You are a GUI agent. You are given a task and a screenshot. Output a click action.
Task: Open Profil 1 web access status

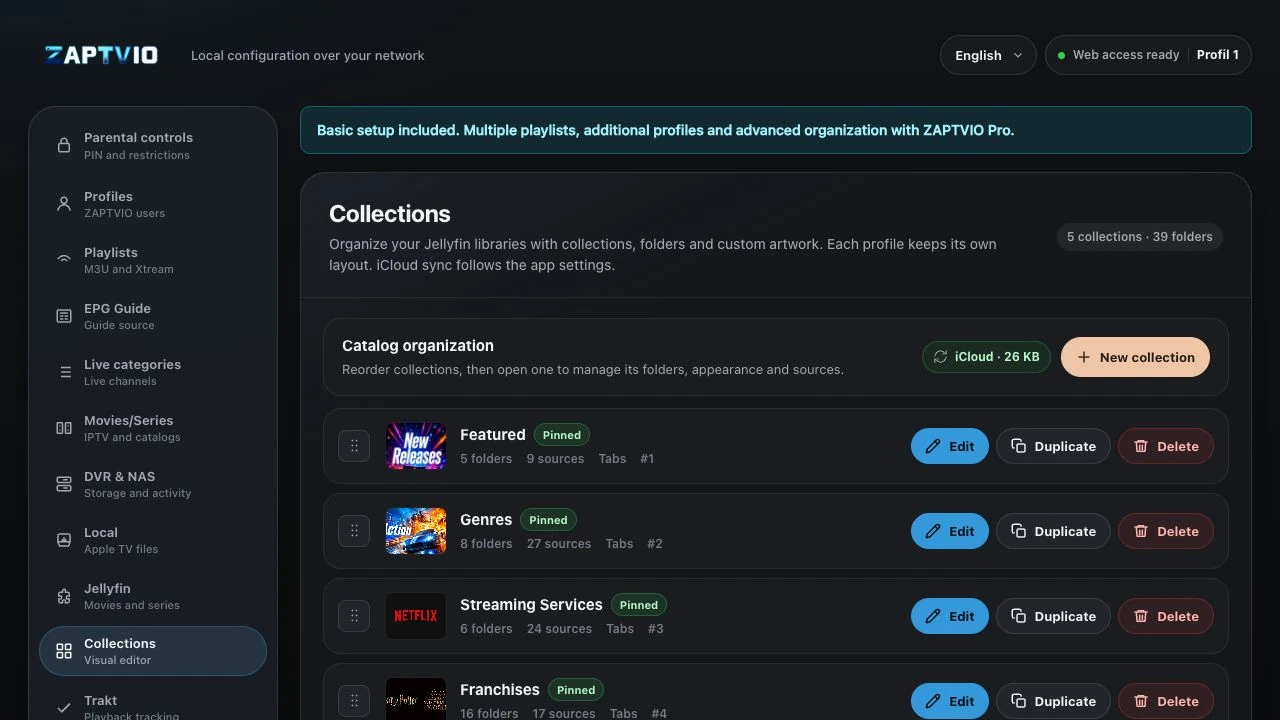(1148, 55)
